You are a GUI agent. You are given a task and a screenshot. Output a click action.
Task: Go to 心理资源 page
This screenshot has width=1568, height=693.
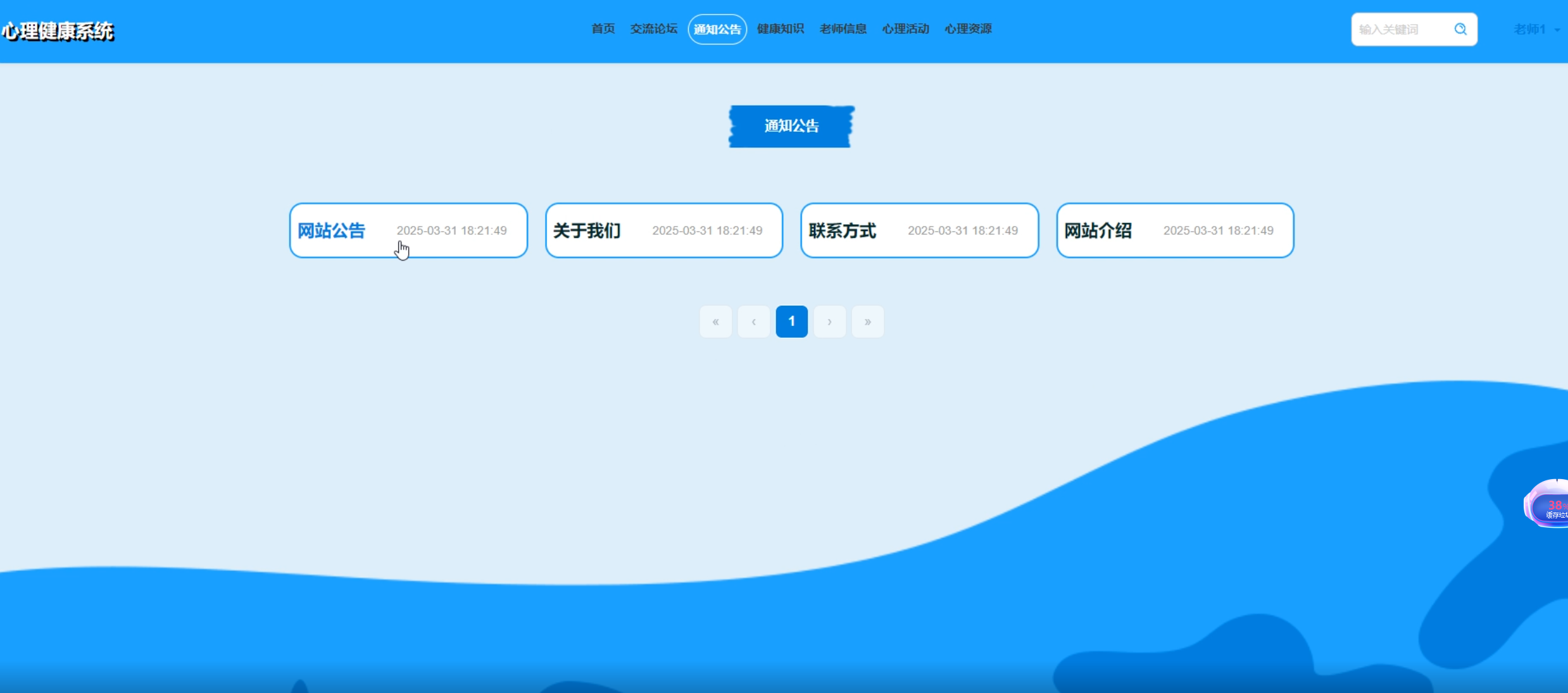coord(968,29)
